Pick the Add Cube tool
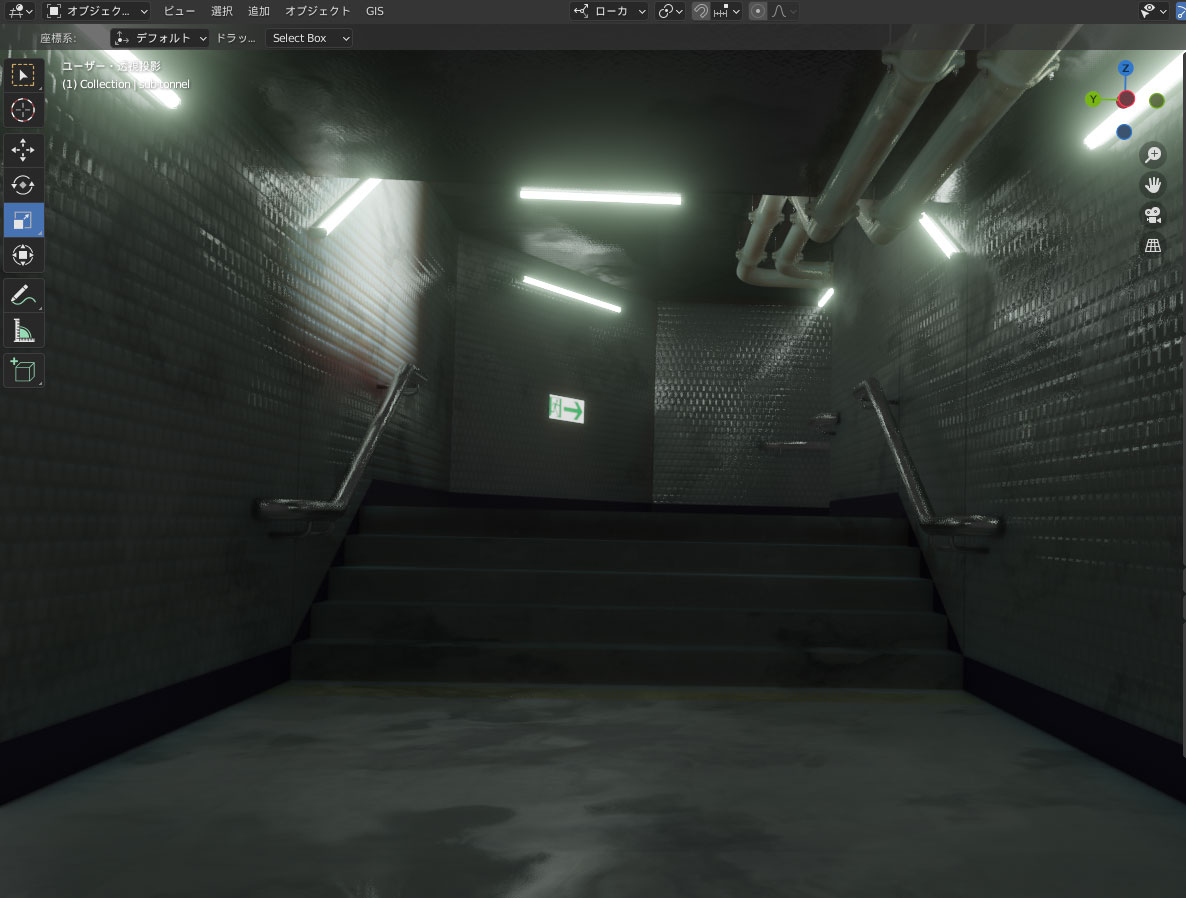 [23, 370]
